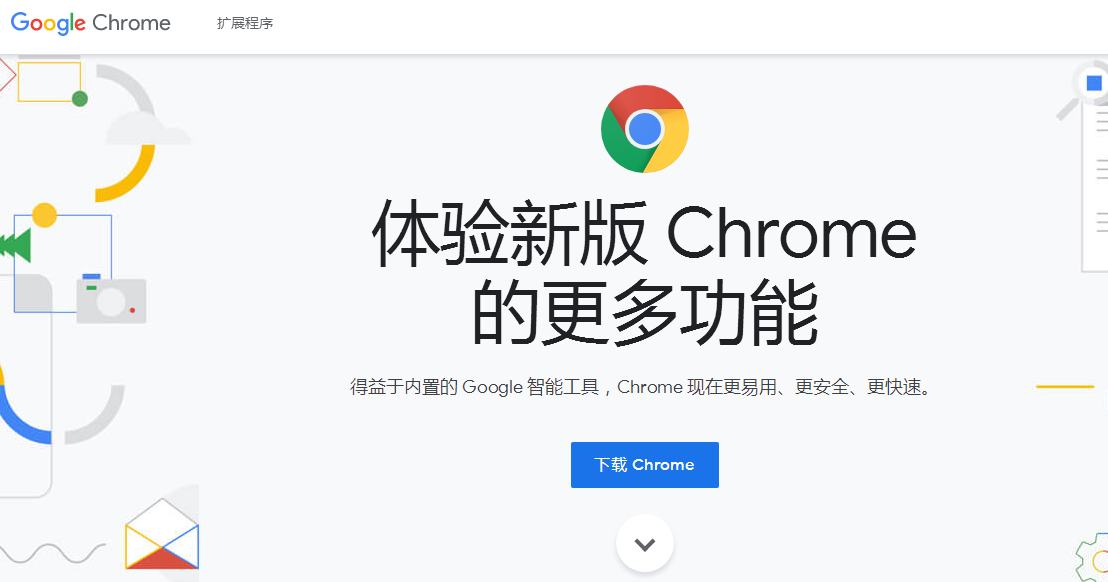Open the 扩展程序 menu item
This screenshot has height=582, width=1108.
pos(244,23)
